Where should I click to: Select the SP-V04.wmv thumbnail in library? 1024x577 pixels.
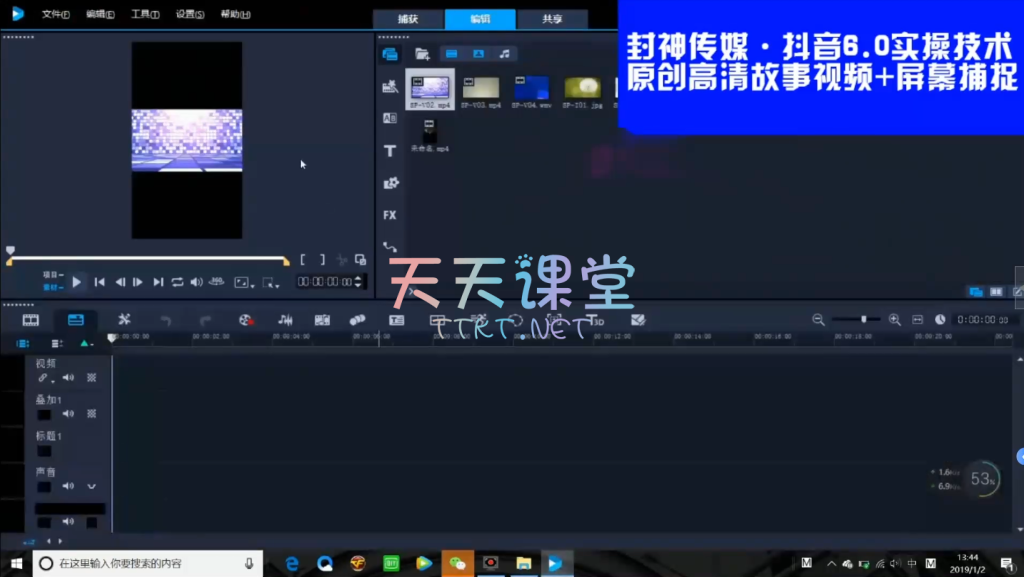(532, 88)
